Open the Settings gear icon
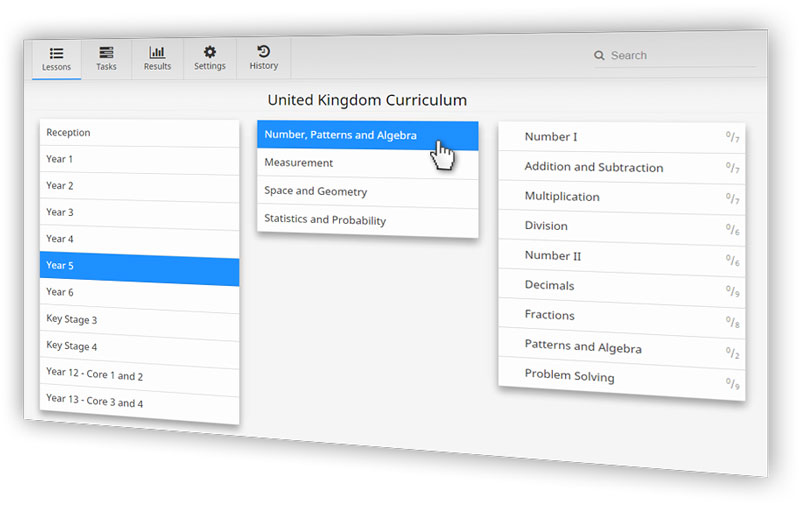 (x=210, y=52)
